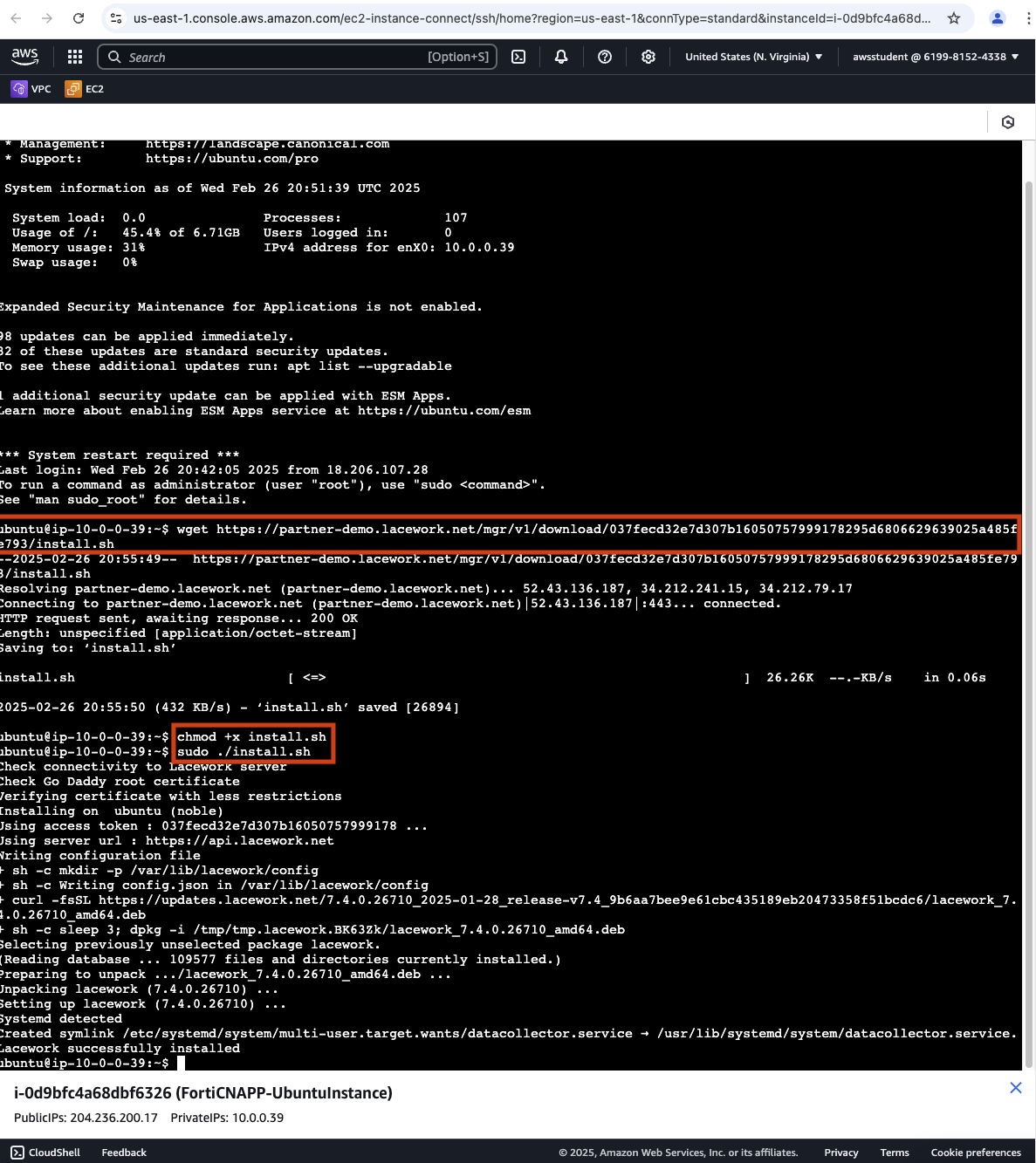Click the 'Writing configuration file' output line
The width and height of the screenshot is (1036, 1163).
point(100,856)
